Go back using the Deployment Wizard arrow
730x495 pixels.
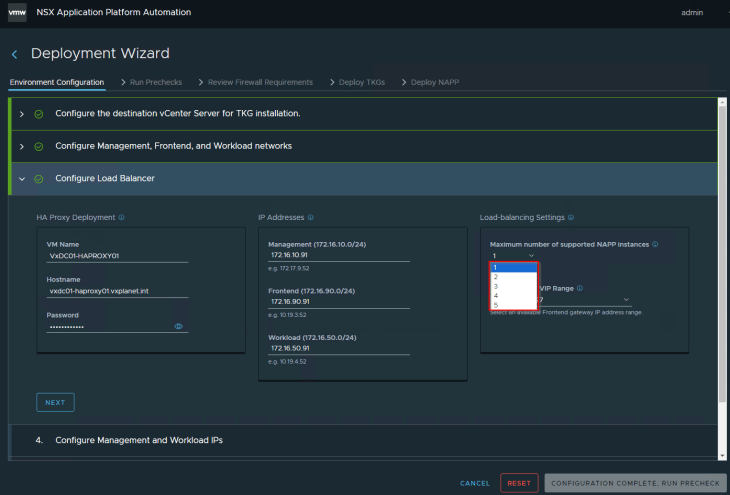click(x=14, y=54)
